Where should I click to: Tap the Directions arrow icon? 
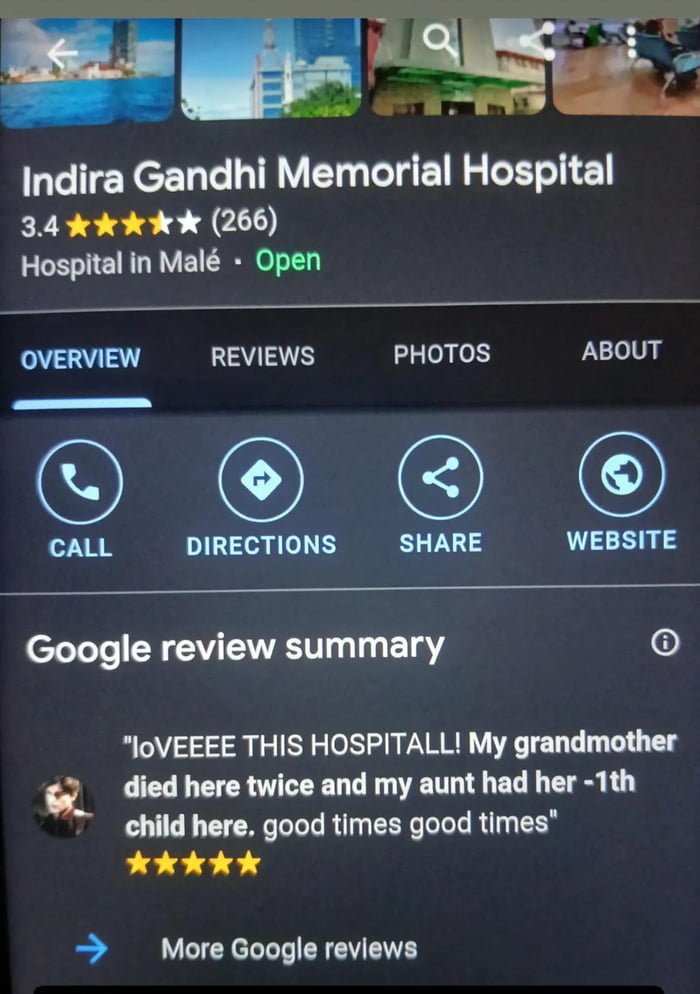[261, 479]
